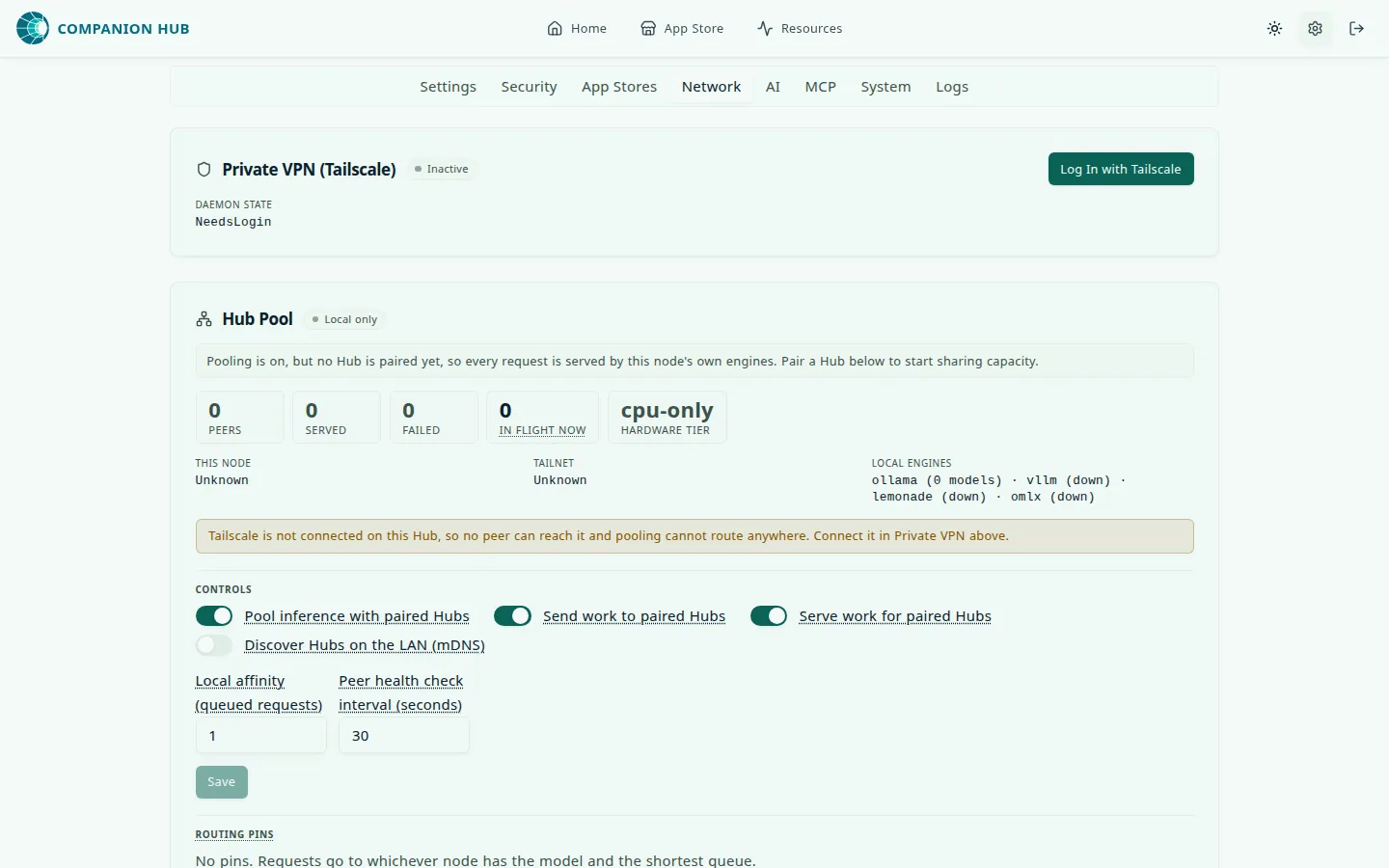
Task: Click the network icon beside Hub Pool
Action: [204, 319]
